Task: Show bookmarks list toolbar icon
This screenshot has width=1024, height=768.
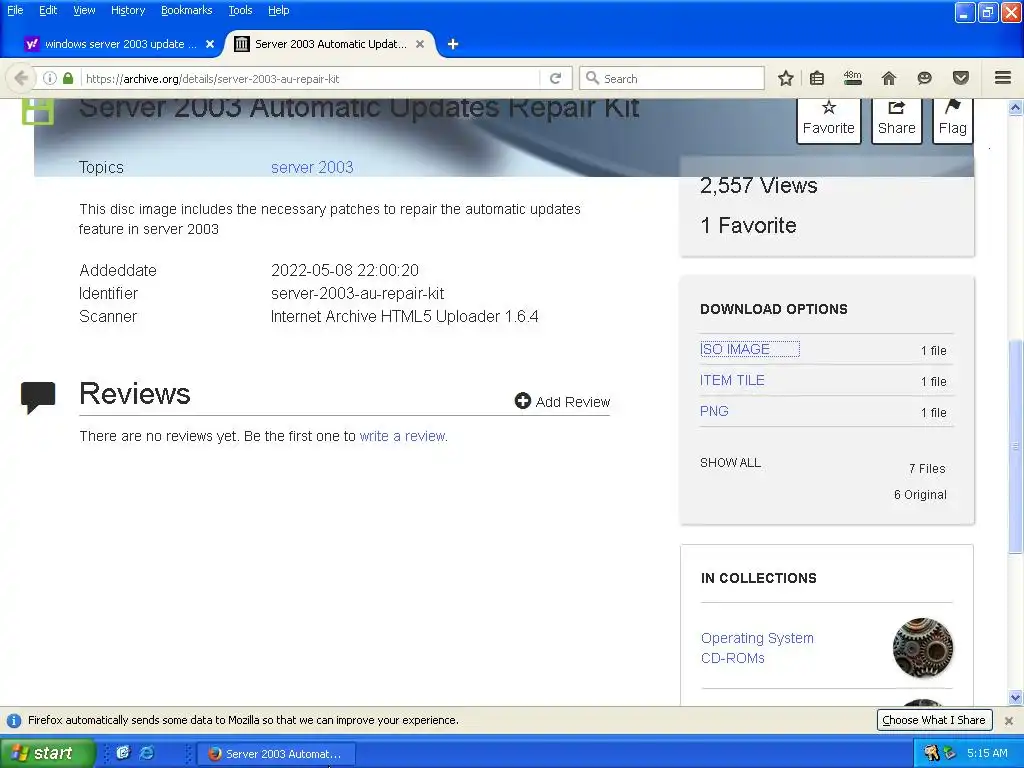Action: (817, 78)
